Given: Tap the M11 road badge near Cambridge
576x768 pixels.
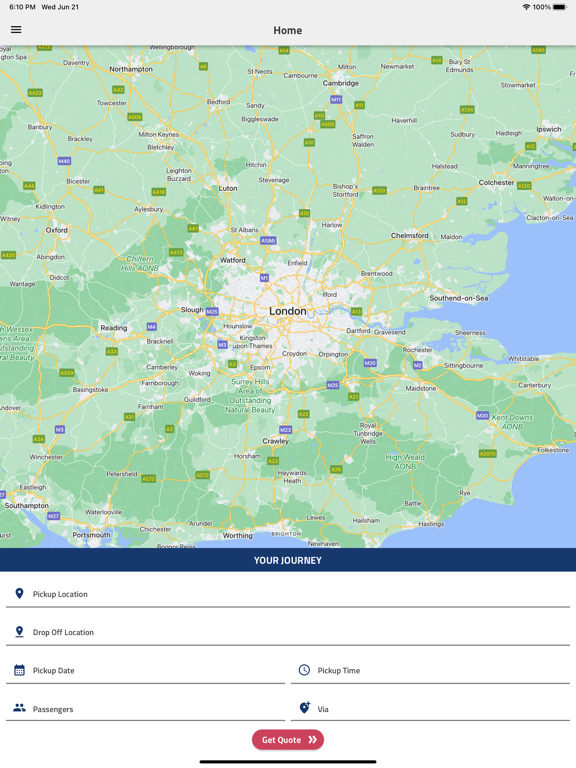Looking at the screenshot, I should [336, 99].
